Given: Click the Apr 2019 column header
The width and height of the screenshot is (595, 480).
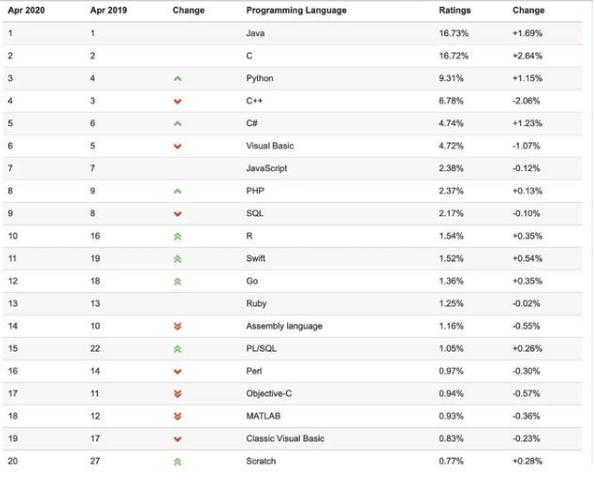Looking at the screenshot, I should [109, 10].
